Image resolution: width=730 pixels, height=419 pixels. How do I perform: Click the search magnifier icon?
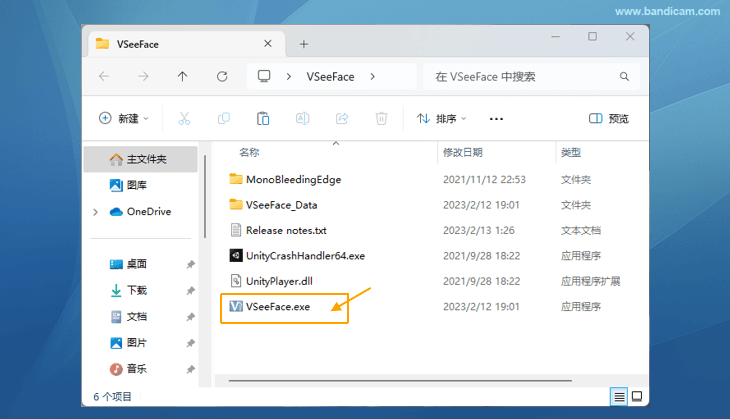(x=624, y=76)
